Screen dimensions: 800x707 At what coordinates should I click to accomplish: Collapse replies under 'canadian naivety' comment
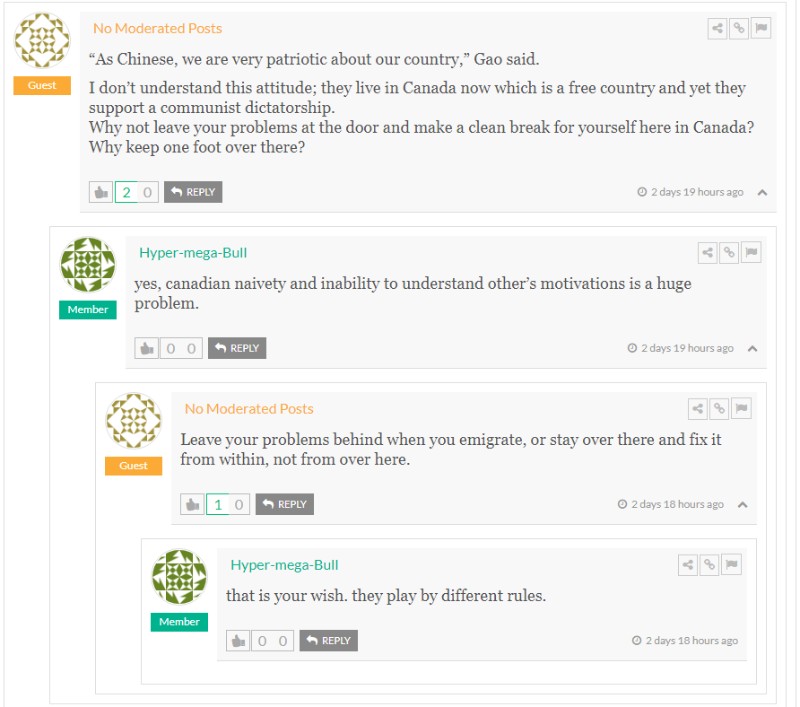[752, 348]
